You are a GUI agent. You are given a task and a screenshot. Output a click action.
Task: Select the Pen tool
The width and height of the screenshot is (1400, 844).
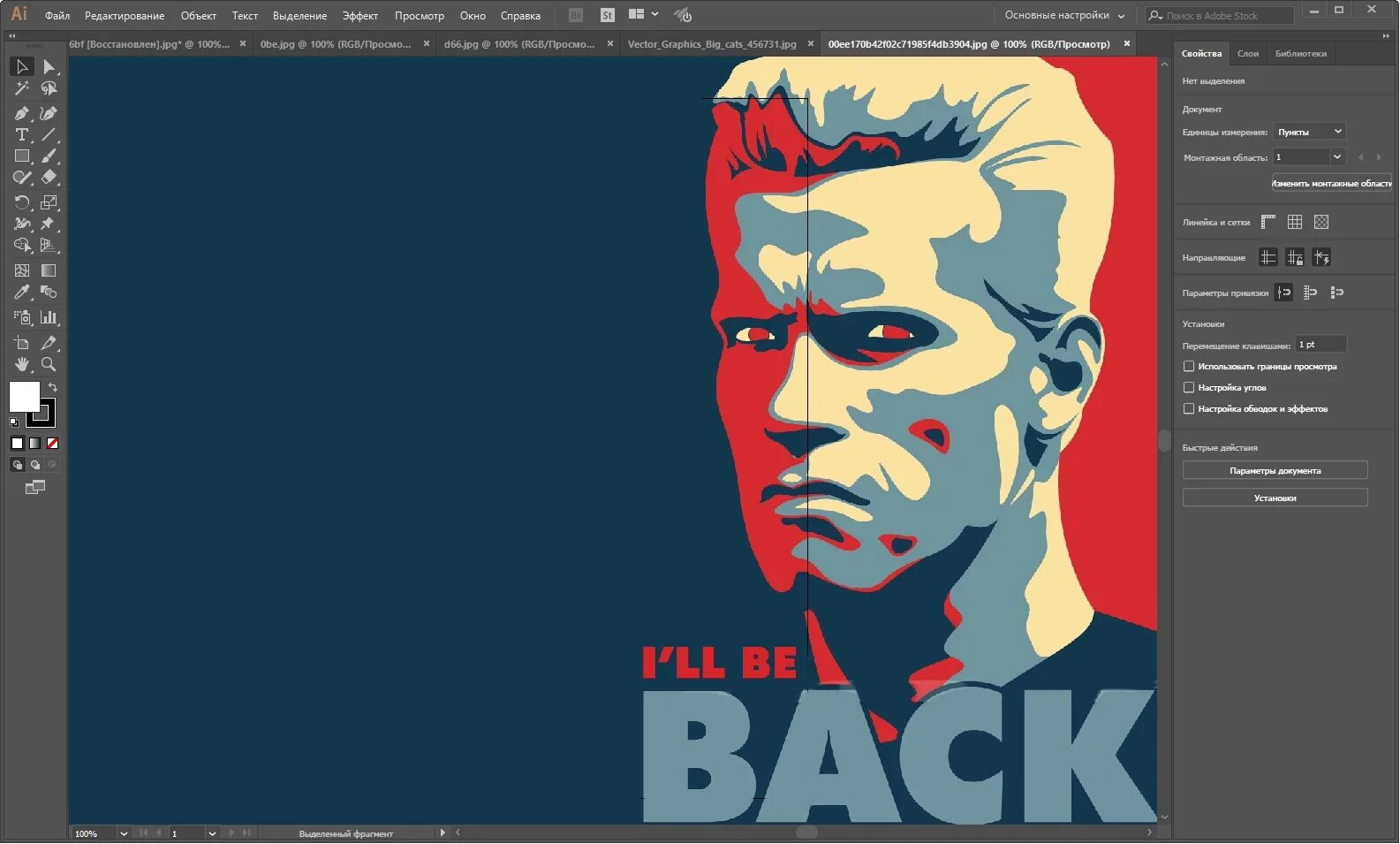pos(22,113)
